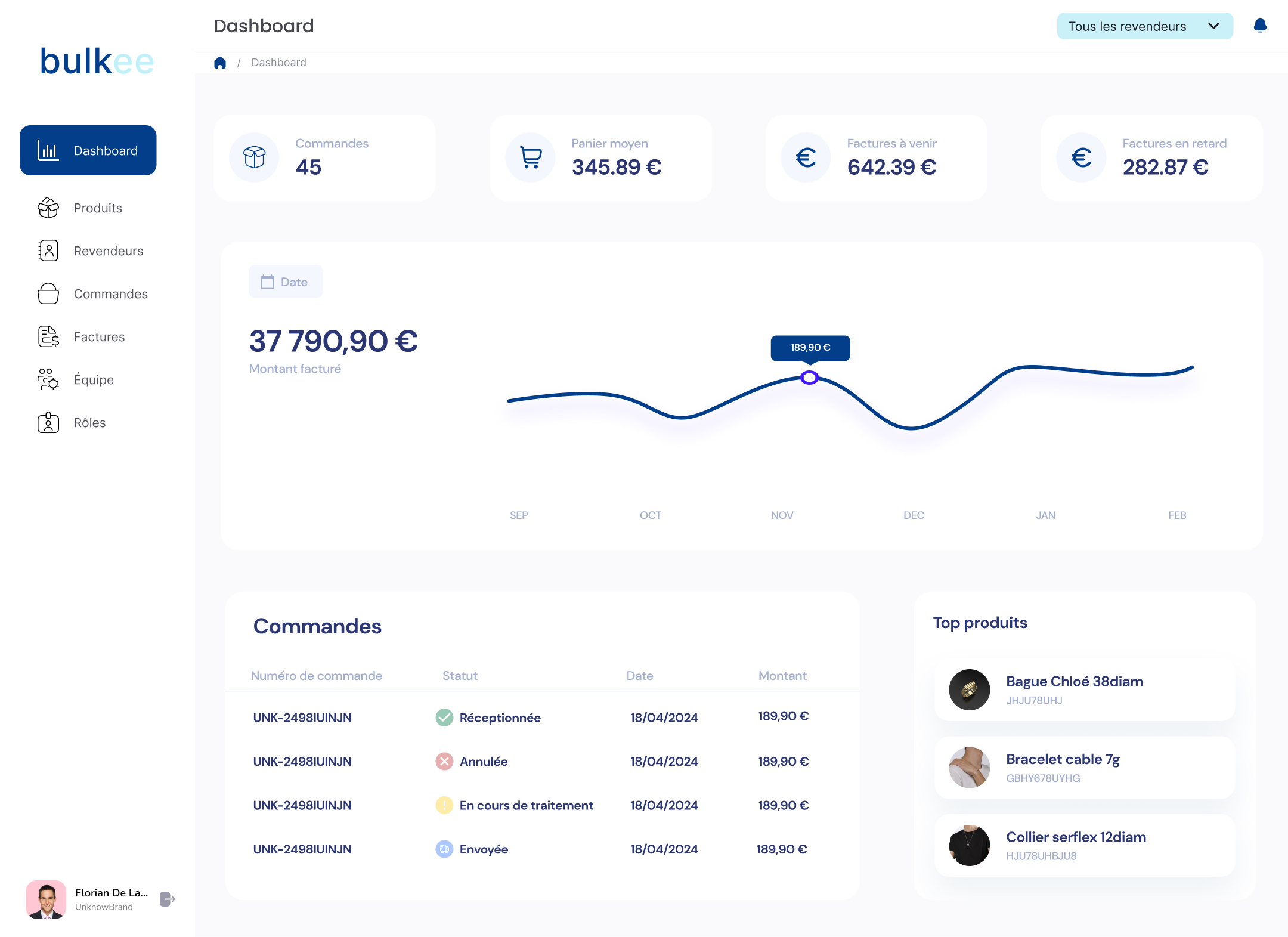Click the notification bell icon
Image resolution: width=1288 pixels, height=937 pixels.
(1259, 26)
